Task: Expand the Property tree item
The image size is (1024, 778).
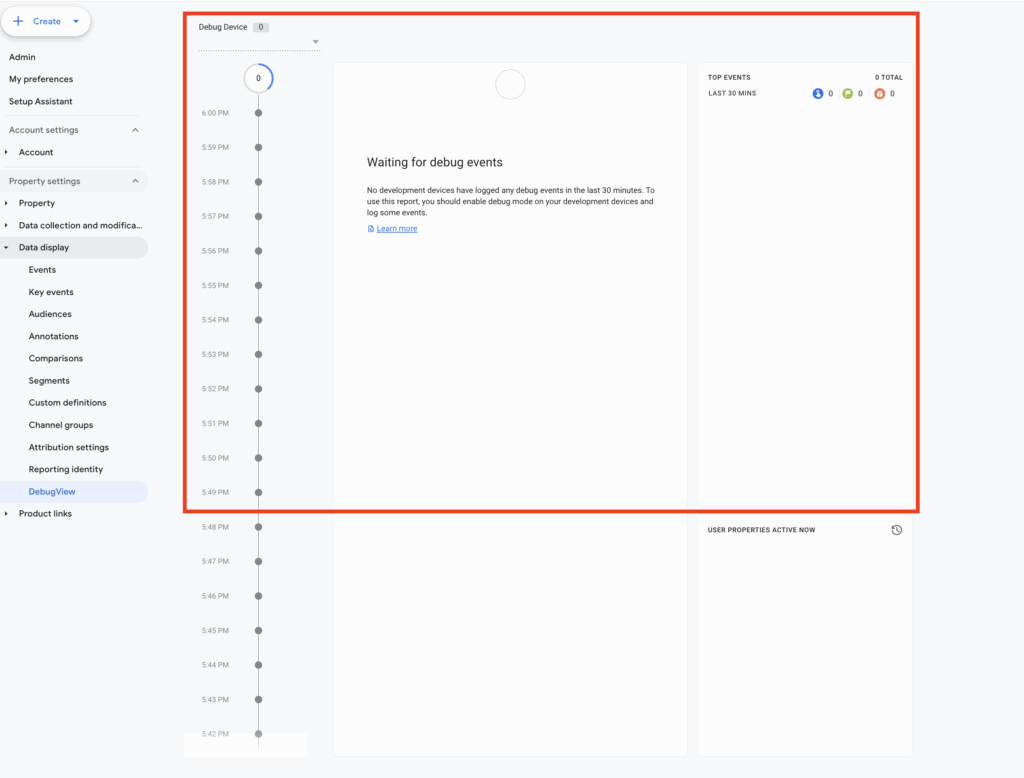Action: pos(7,203)
